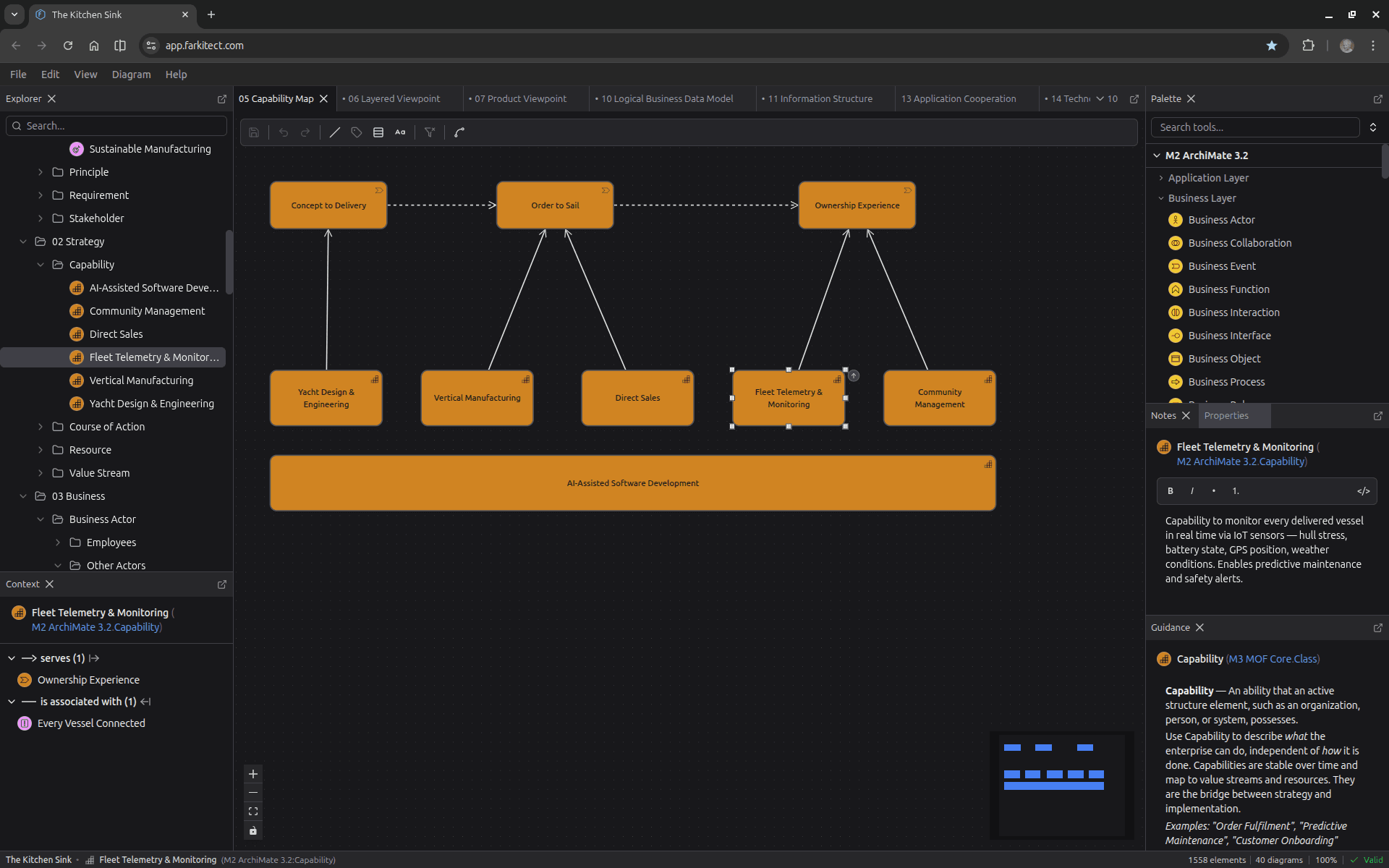The height and width of the screenshot is (868, 1389).
Task: Pop out the diagram editor panel
Action: (1134, 99)
